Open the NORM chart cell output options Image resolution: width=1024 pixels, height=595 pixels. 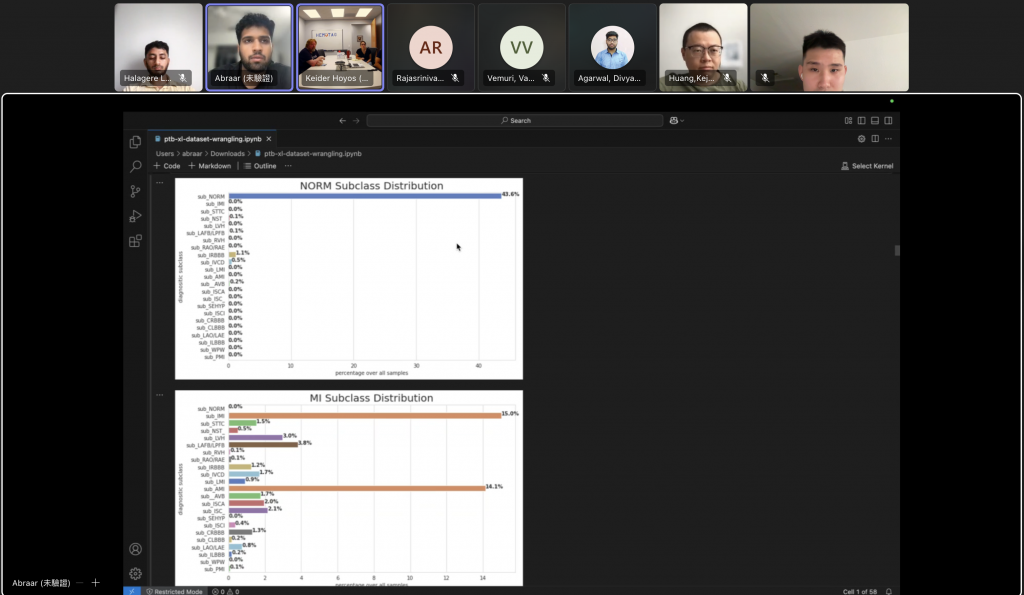(x=159, y=183)
